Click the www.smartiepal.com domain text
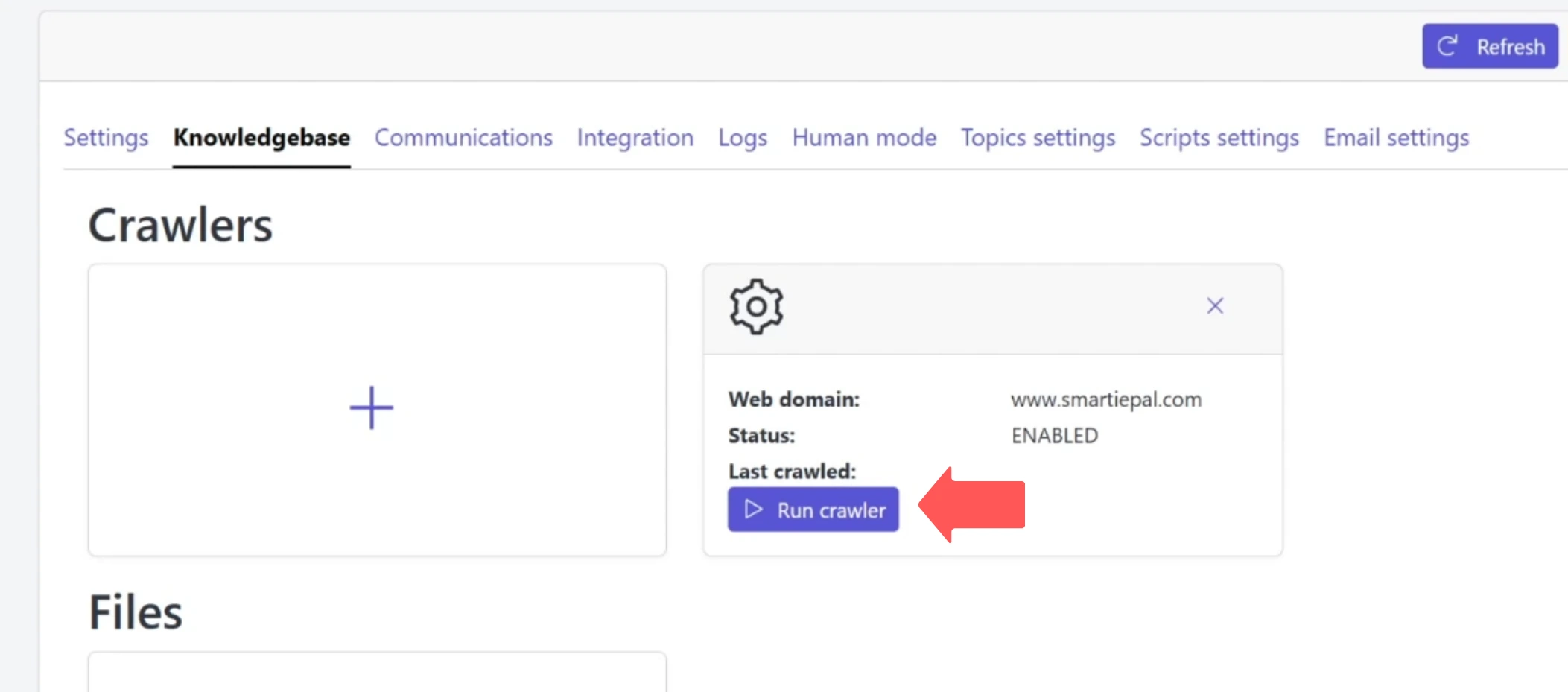 [x=1105, y=399]
